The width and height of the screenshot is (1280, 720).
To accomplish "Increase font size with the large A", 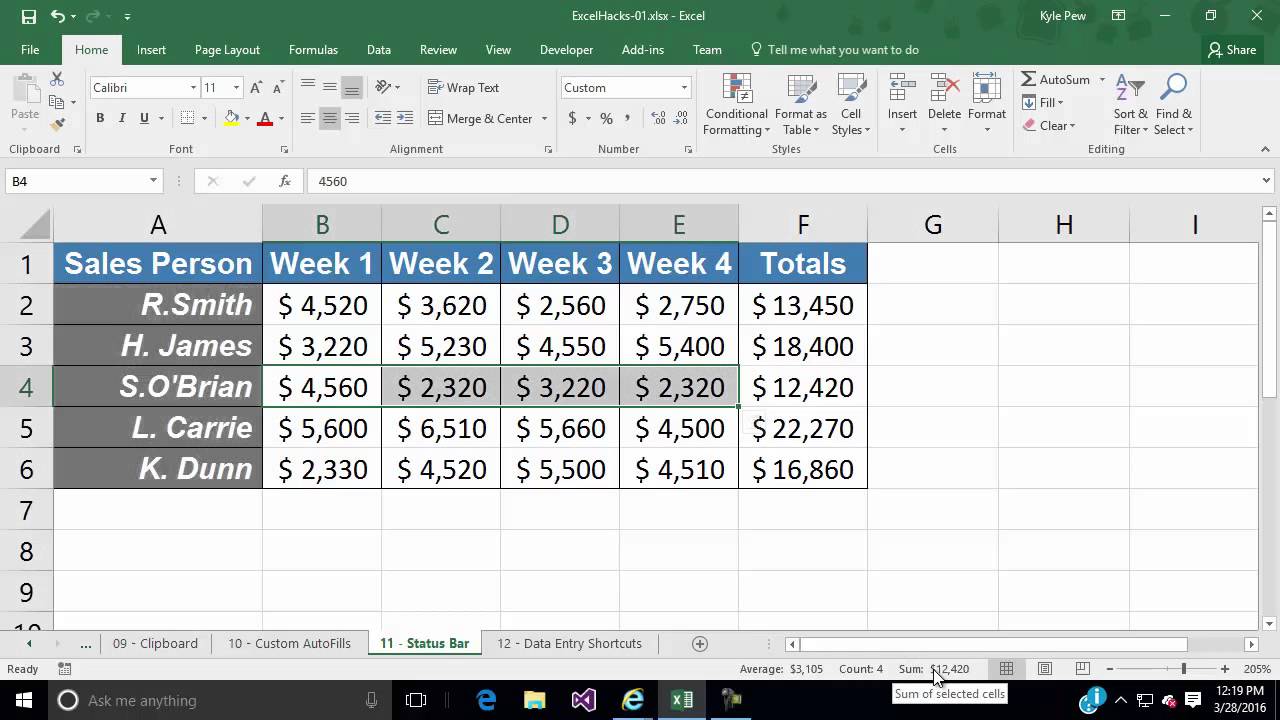I will pyautogui.click(x=256, y=88).
